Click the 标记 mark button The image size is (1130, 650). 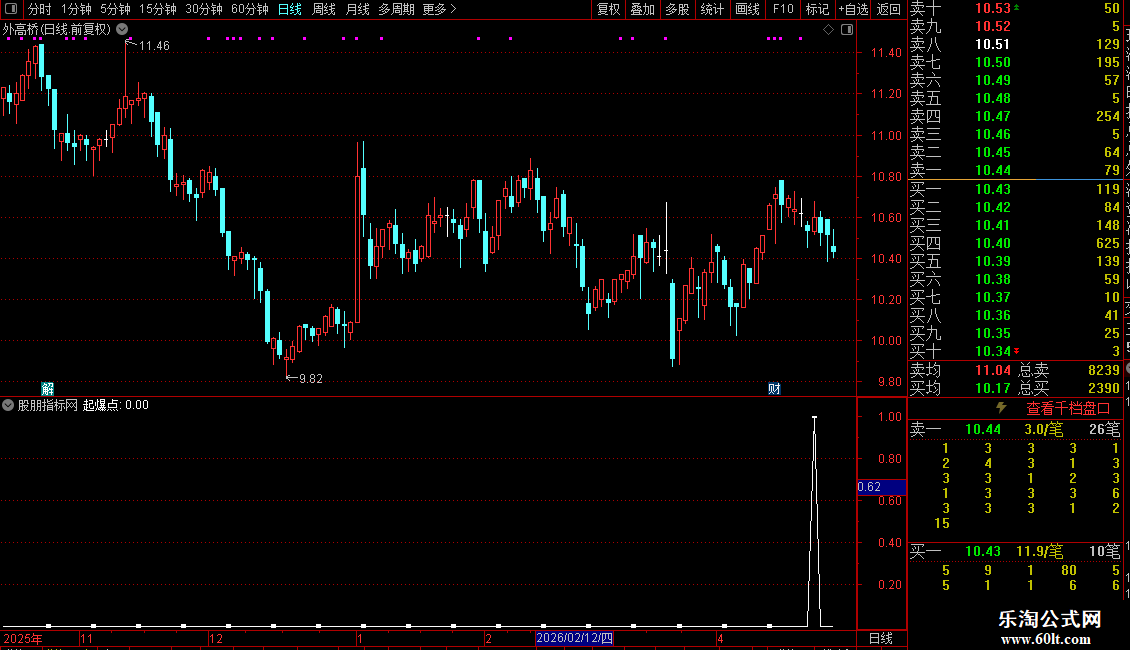[x=817, y=9]
